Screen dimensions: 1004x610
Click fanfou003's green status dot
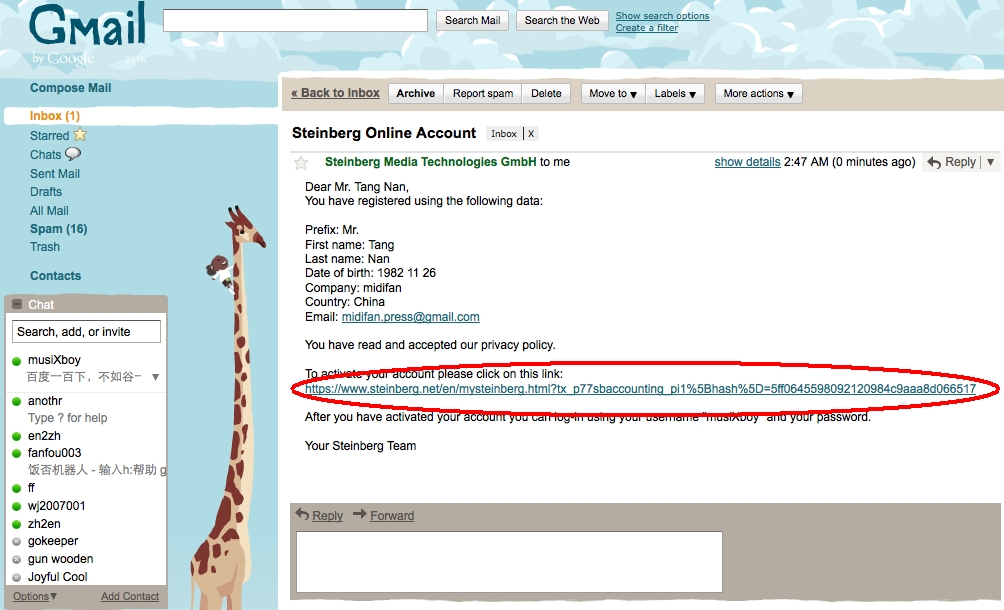(x=17, y=454)
